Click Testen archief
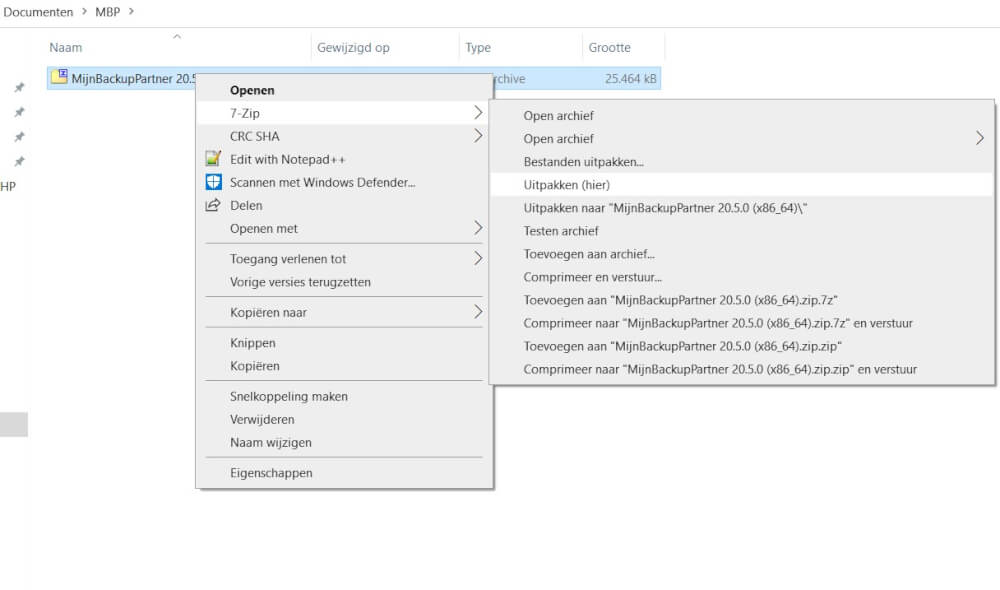 click(561, 231)
